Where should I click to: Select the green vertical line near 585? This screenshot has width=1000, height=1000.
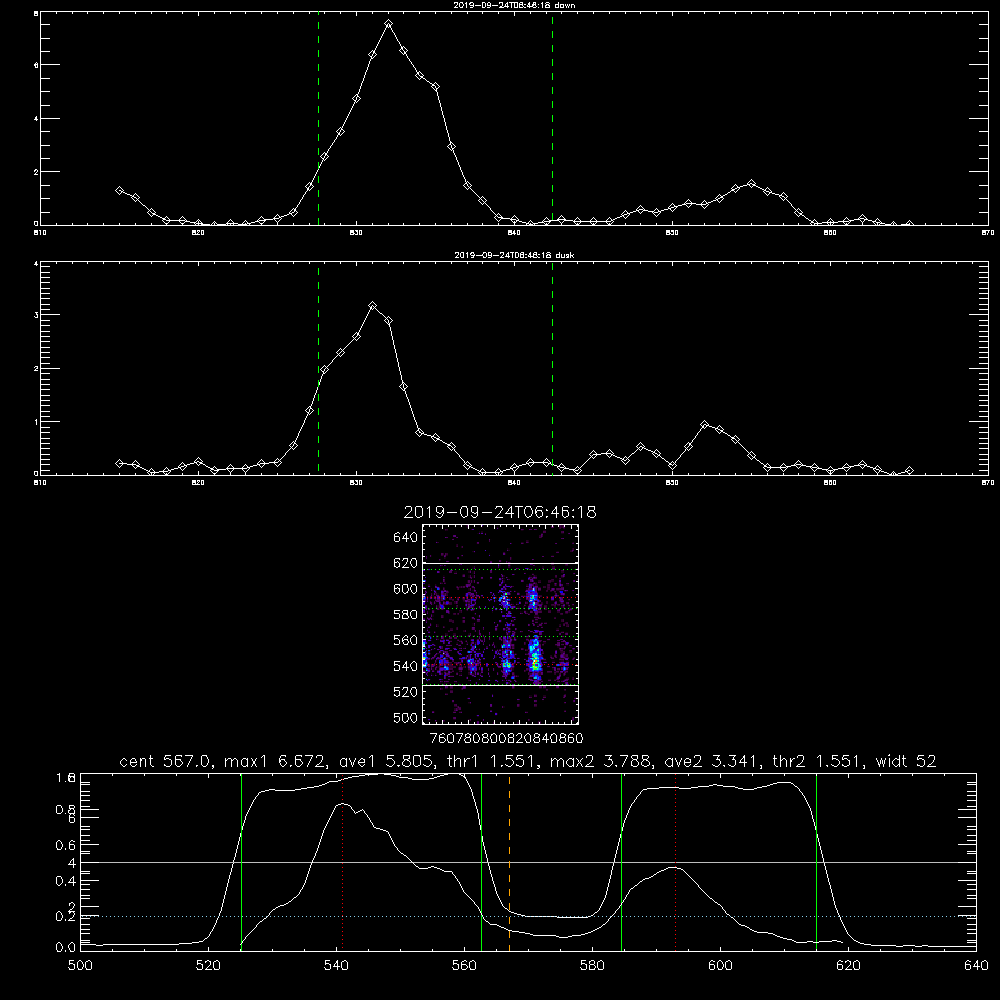[x=621, y=862]
